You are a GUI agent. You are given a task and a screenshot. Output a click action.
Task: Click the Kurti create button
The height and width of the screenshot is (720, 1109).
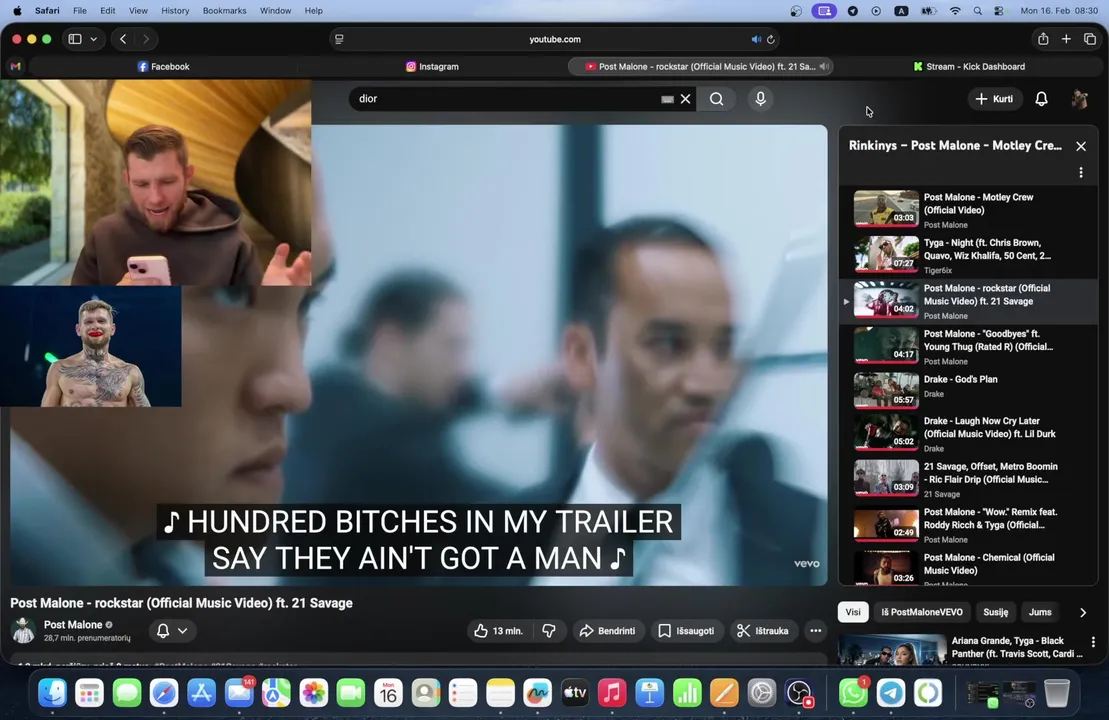point(994,99)
